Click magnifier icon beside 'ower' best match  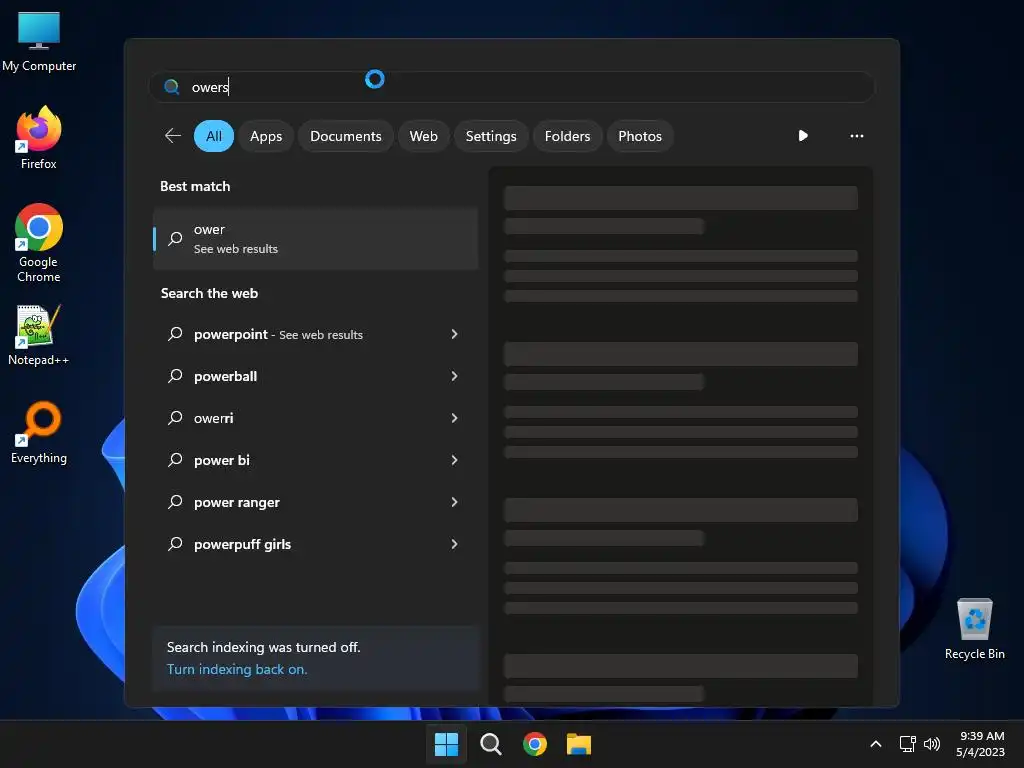click(175, 239)
